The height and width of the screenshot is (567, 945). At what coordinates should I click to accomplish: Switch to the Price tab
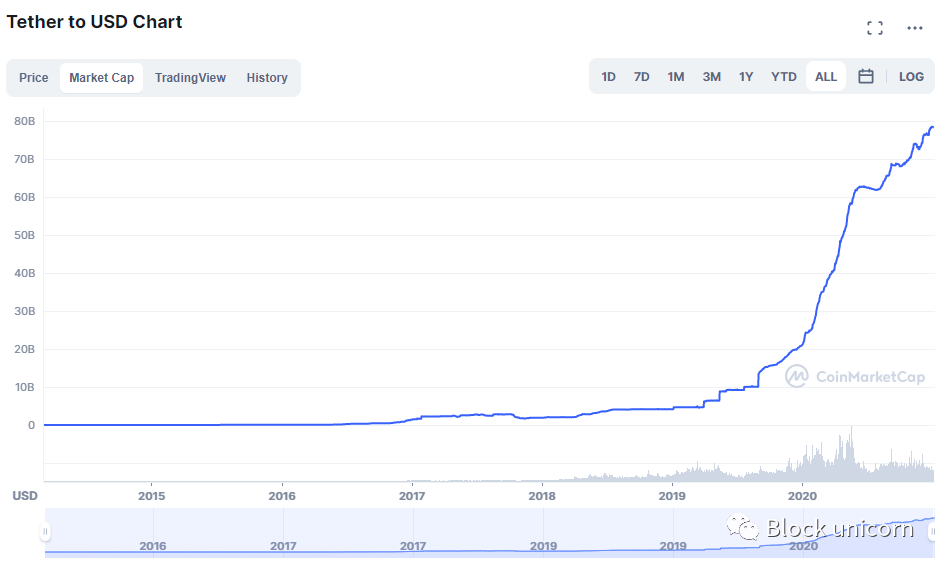(34, 78)
